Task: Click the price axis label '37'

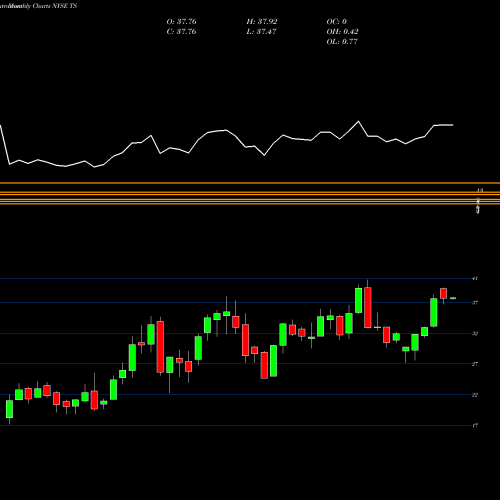Action: (475, 303)
